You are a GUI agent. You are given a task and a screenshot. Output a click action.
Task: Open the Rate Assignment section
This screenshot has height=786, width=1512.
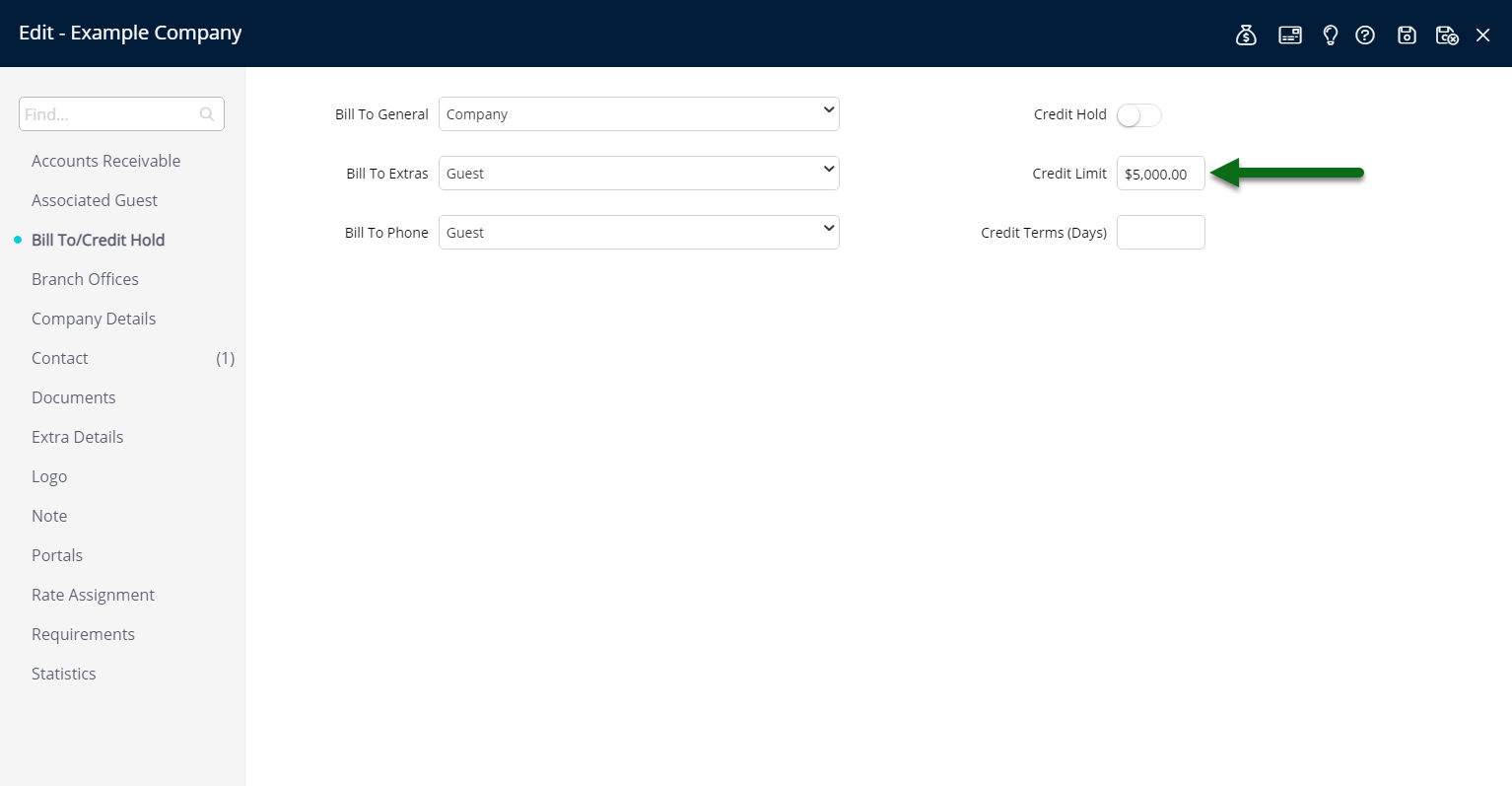click(x=93, y=594)
